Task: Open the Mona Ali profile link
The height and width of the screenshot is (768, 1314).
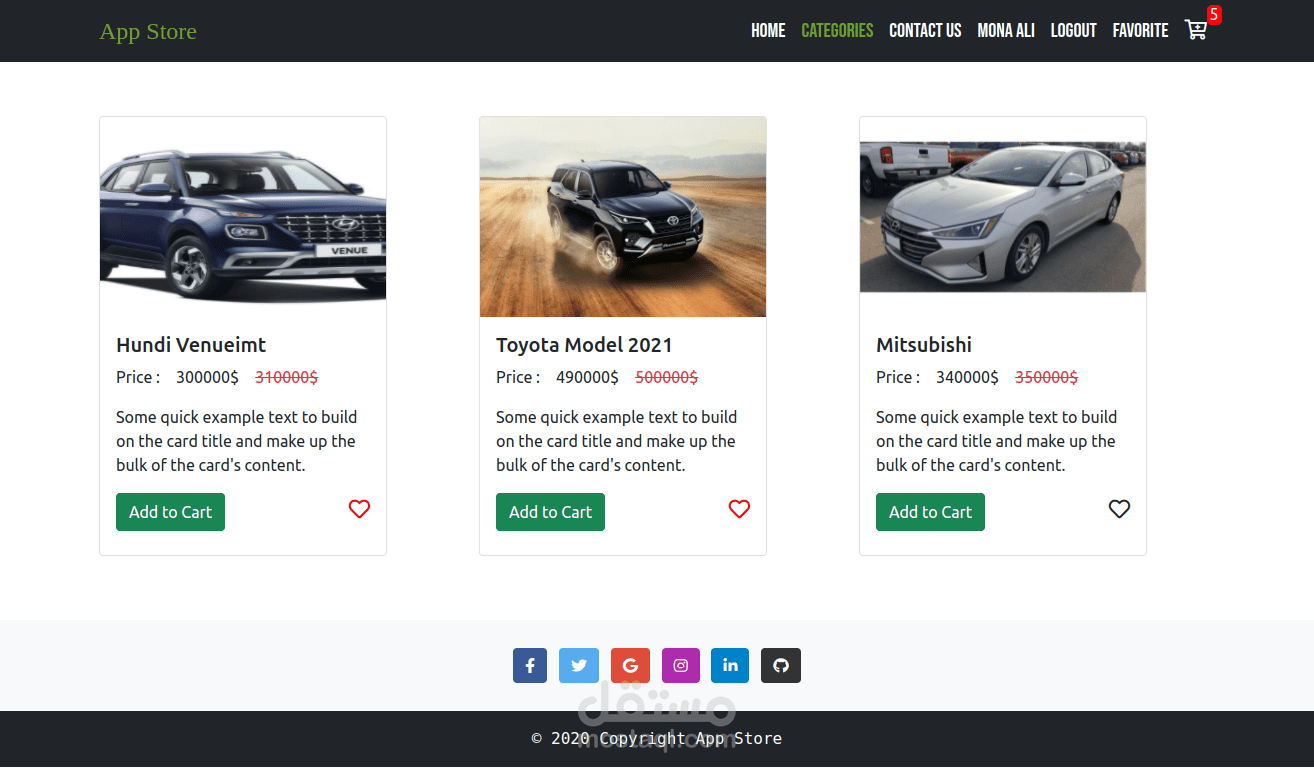Action: (1006, 31)
